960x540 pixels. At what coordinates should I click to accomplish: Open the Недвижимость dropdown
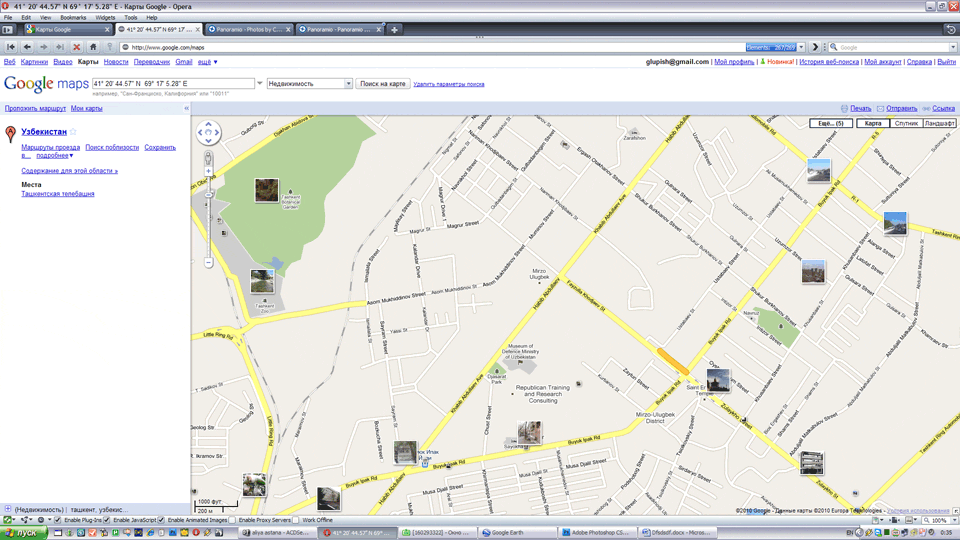tap(309, 83)
